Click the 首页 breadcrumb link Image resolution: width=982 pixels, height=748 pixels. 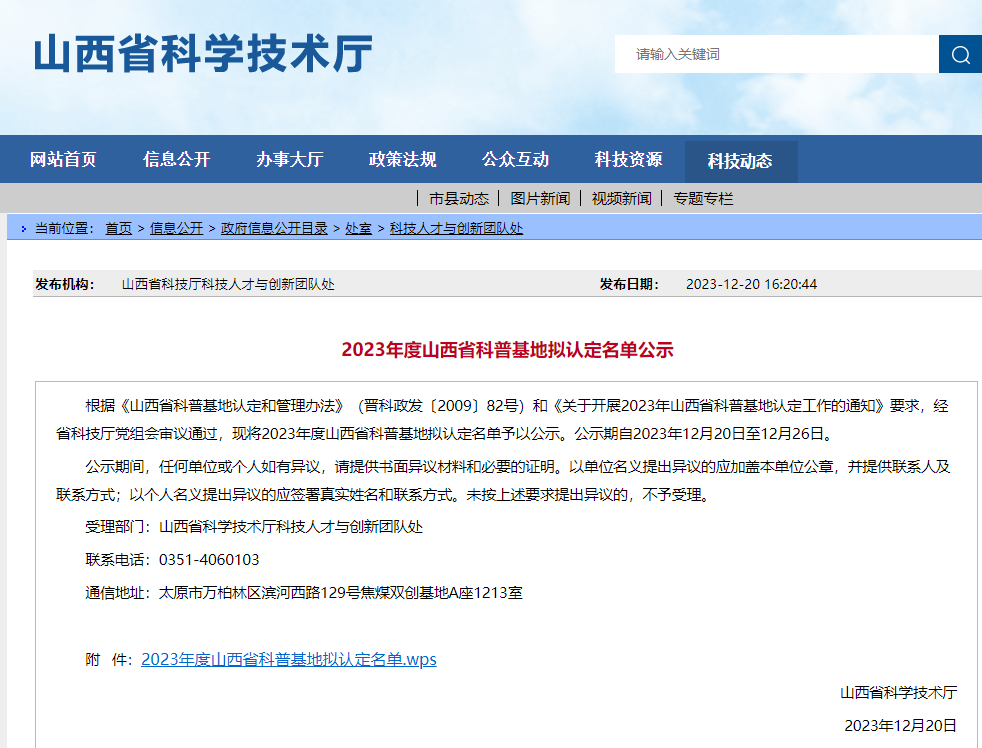tap(118, 228)
